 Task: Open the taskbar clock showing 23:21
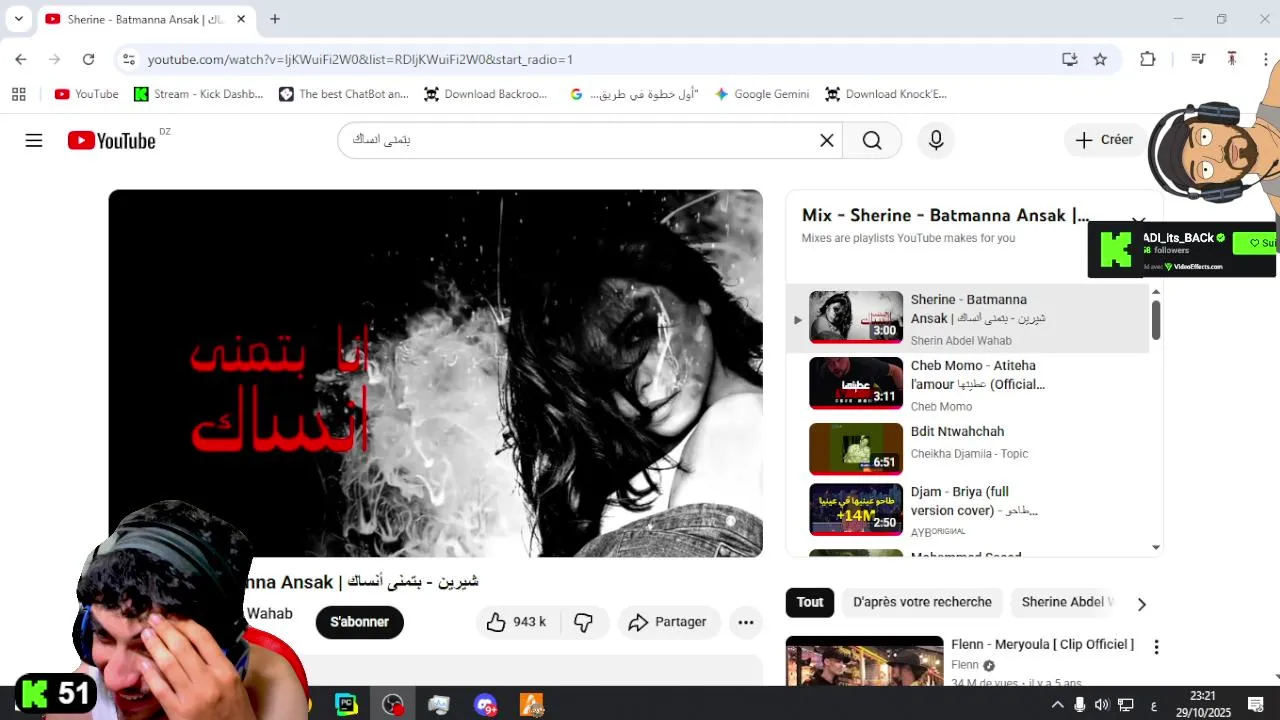click(1203, 703)
